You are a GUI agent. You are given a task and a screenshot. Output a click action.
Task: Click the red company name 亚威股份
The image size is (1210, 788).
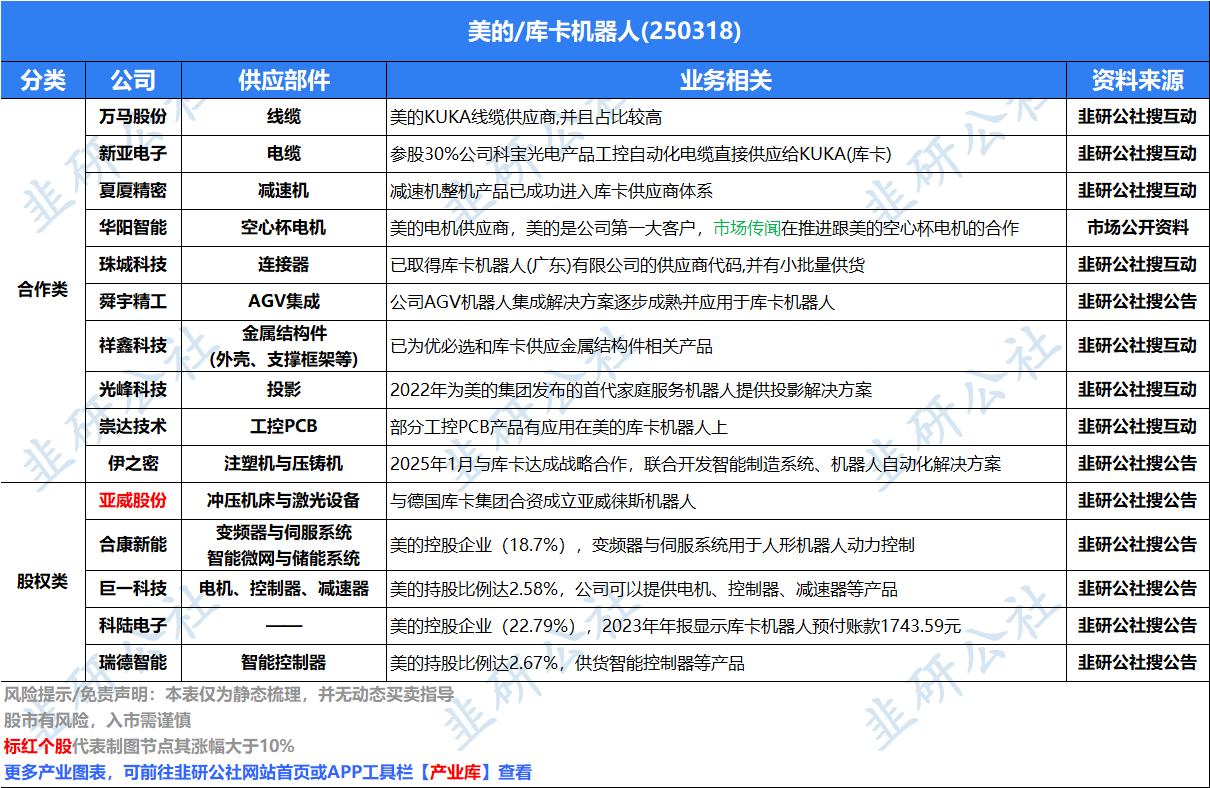[x=133, y=500]
